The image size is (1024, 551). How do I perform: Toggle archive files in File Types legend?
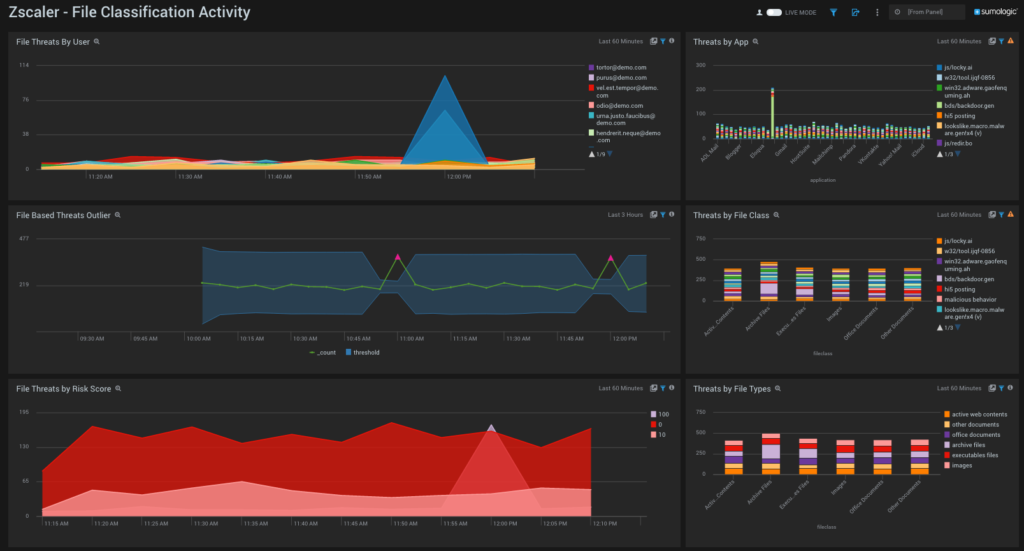pyautogui.click(x=965, y=445)
